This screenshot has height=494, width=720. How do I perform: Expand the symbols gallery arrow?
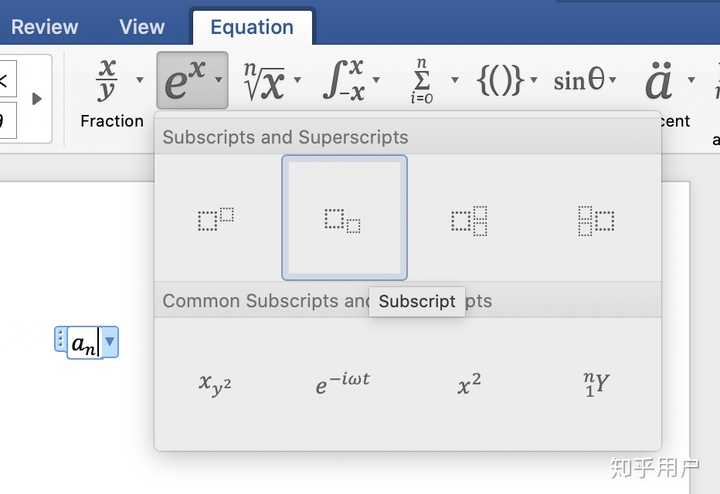(x=37, y=99)
